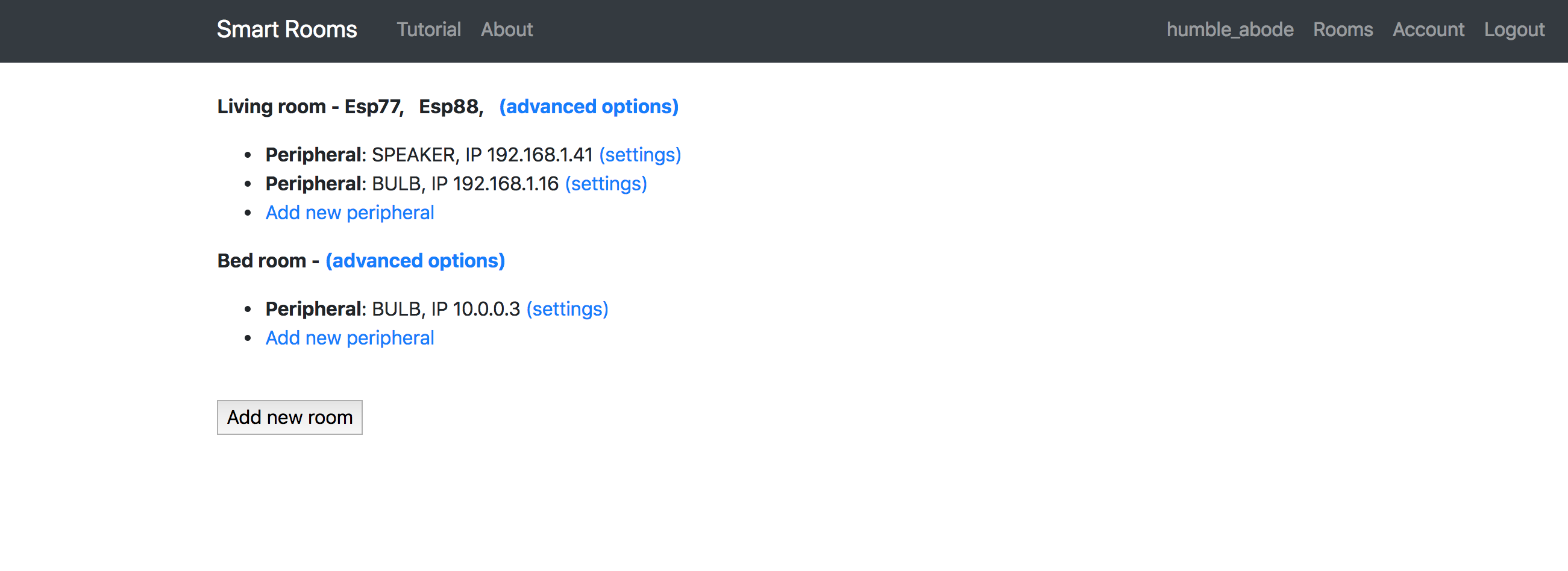Open the Smart Rooms home brand link
Image resolution: width=1568 pixels, height=571 pixels.
[287, 29]
